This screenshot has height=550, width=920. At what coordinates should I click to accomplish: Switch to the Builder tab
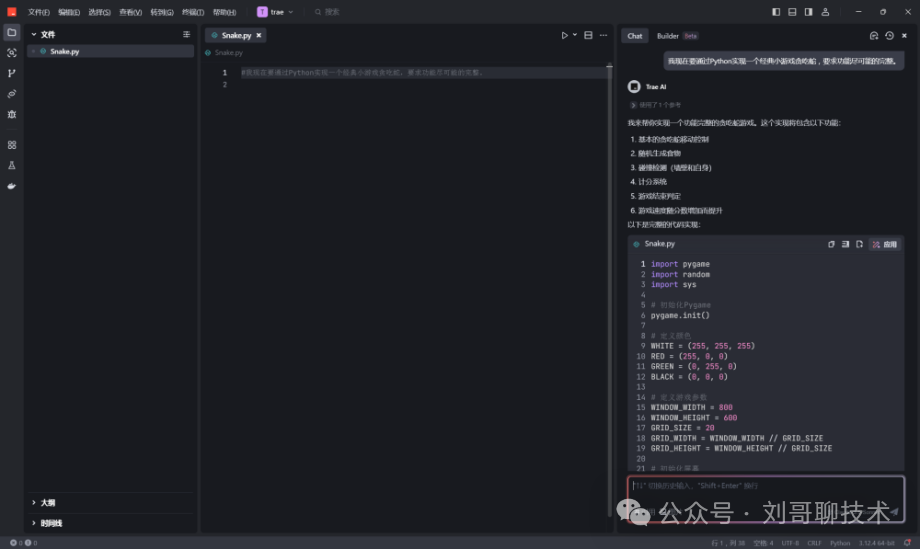(x=667, y=36)
